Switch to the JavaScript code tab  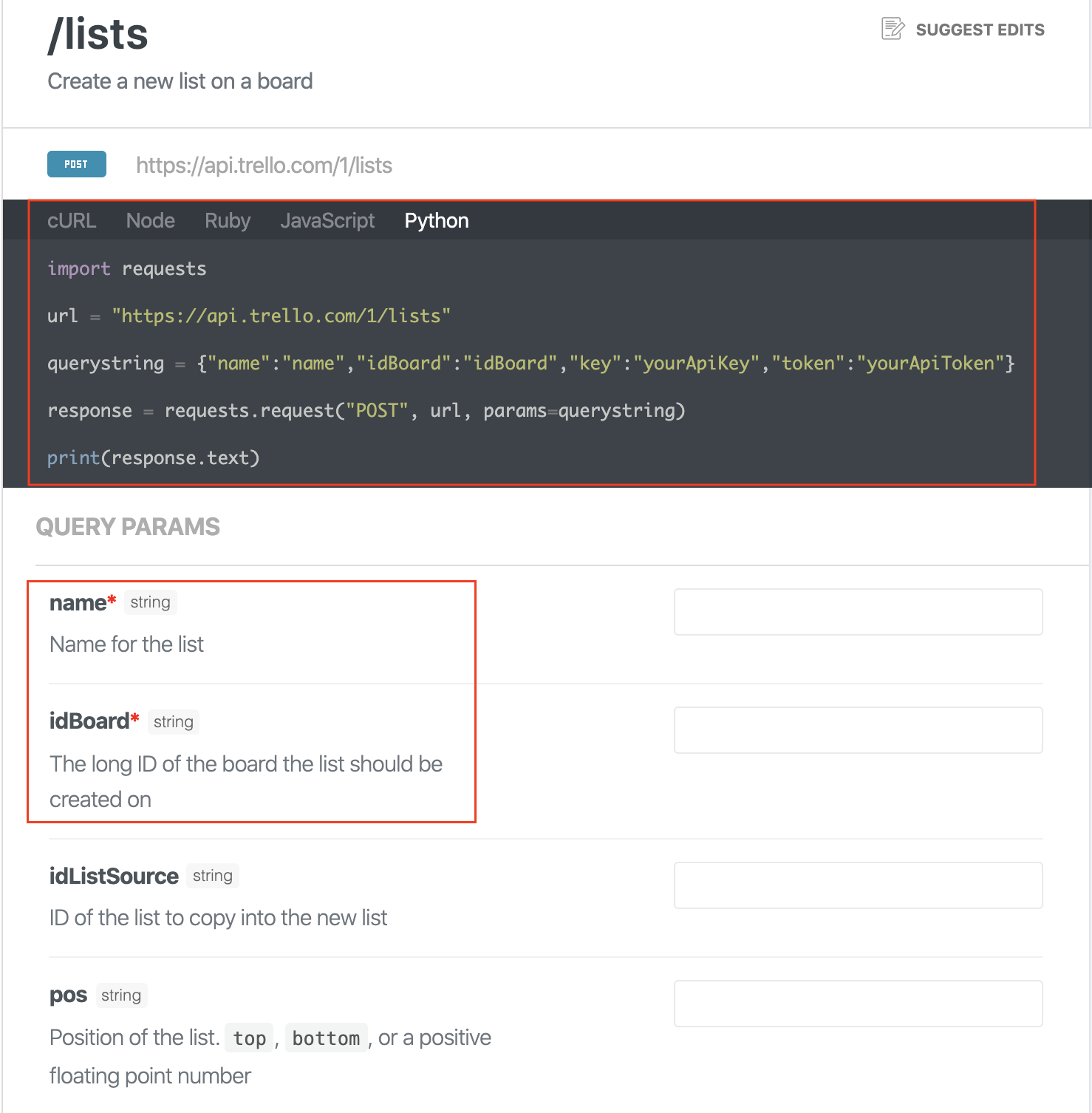click(327, 220)
